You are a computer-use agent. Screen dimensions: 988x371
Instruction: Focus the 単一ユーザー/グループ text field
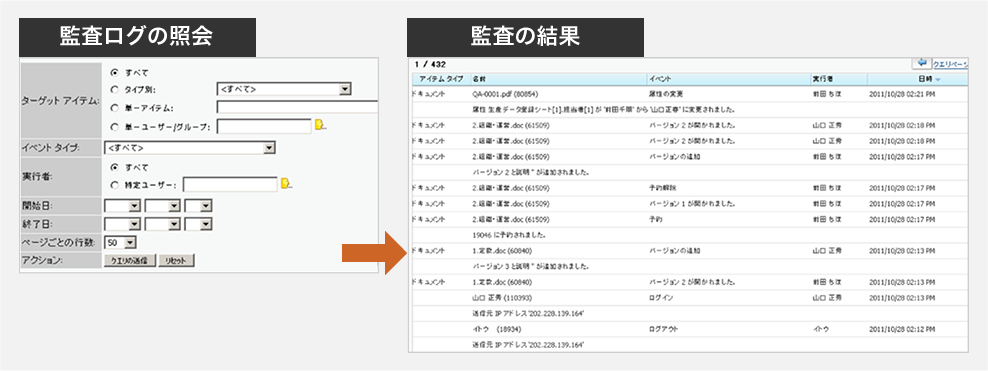pyautogui.click(x=264, y=127)
